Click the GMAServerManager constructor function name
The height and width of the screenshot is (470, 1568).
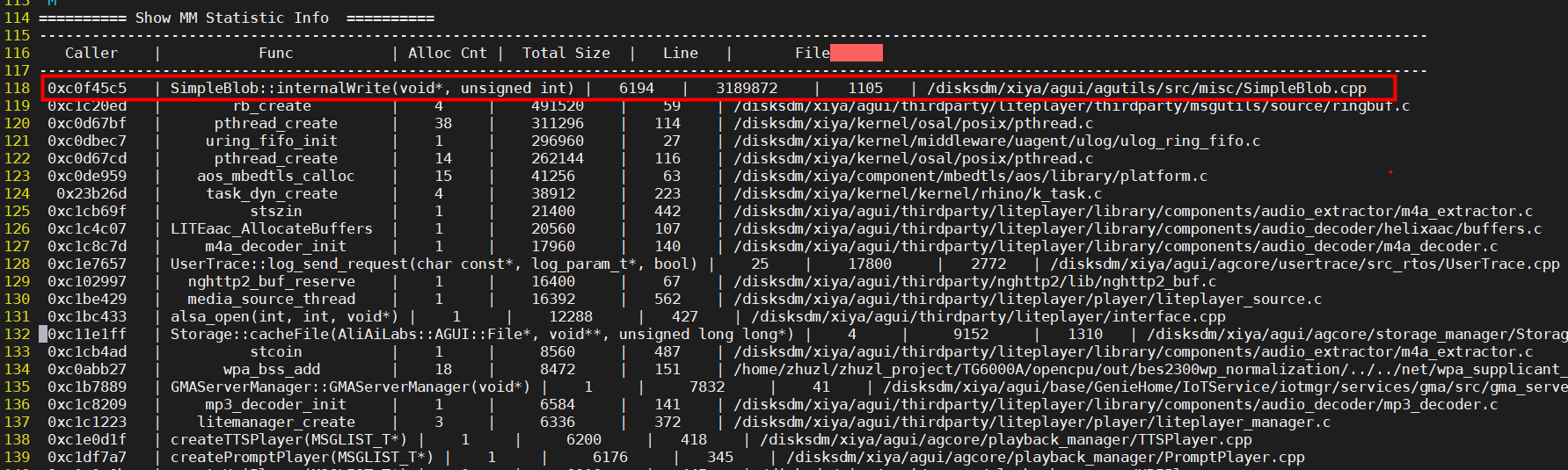click(351, 387)
